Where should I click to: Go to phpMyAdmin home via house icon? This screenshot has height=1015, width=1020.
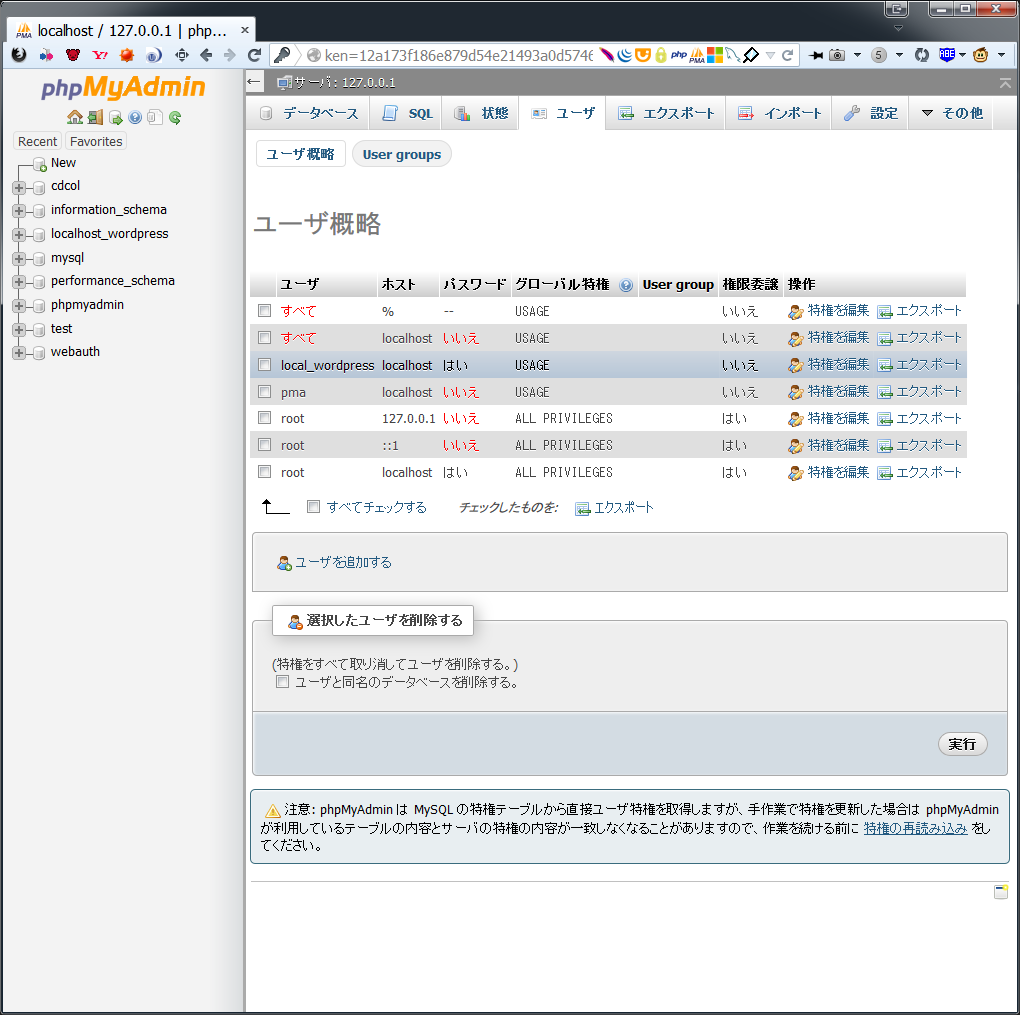(75, 117)
